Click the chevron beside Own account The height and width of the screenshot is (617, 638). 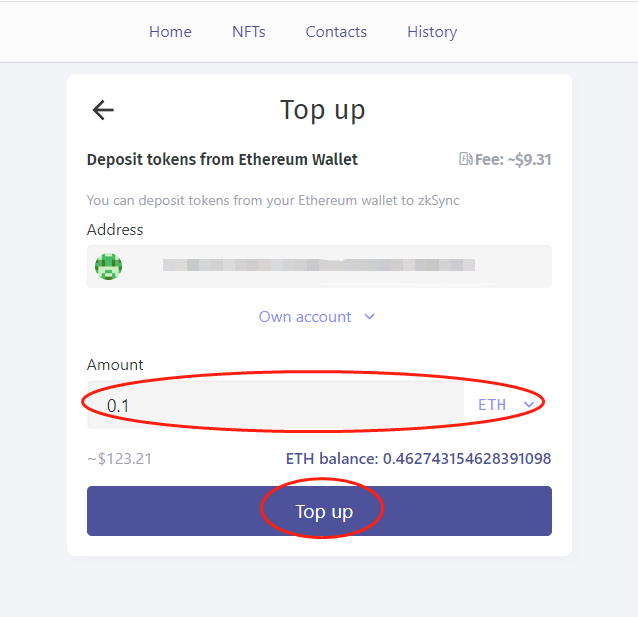click(369, 317)
